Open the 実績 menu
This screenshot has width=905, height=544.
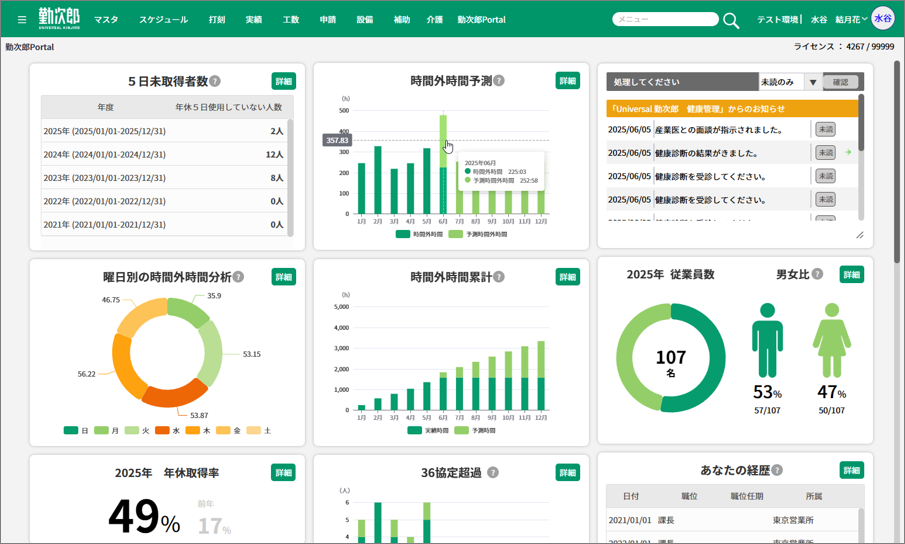[x=254, y=20]
